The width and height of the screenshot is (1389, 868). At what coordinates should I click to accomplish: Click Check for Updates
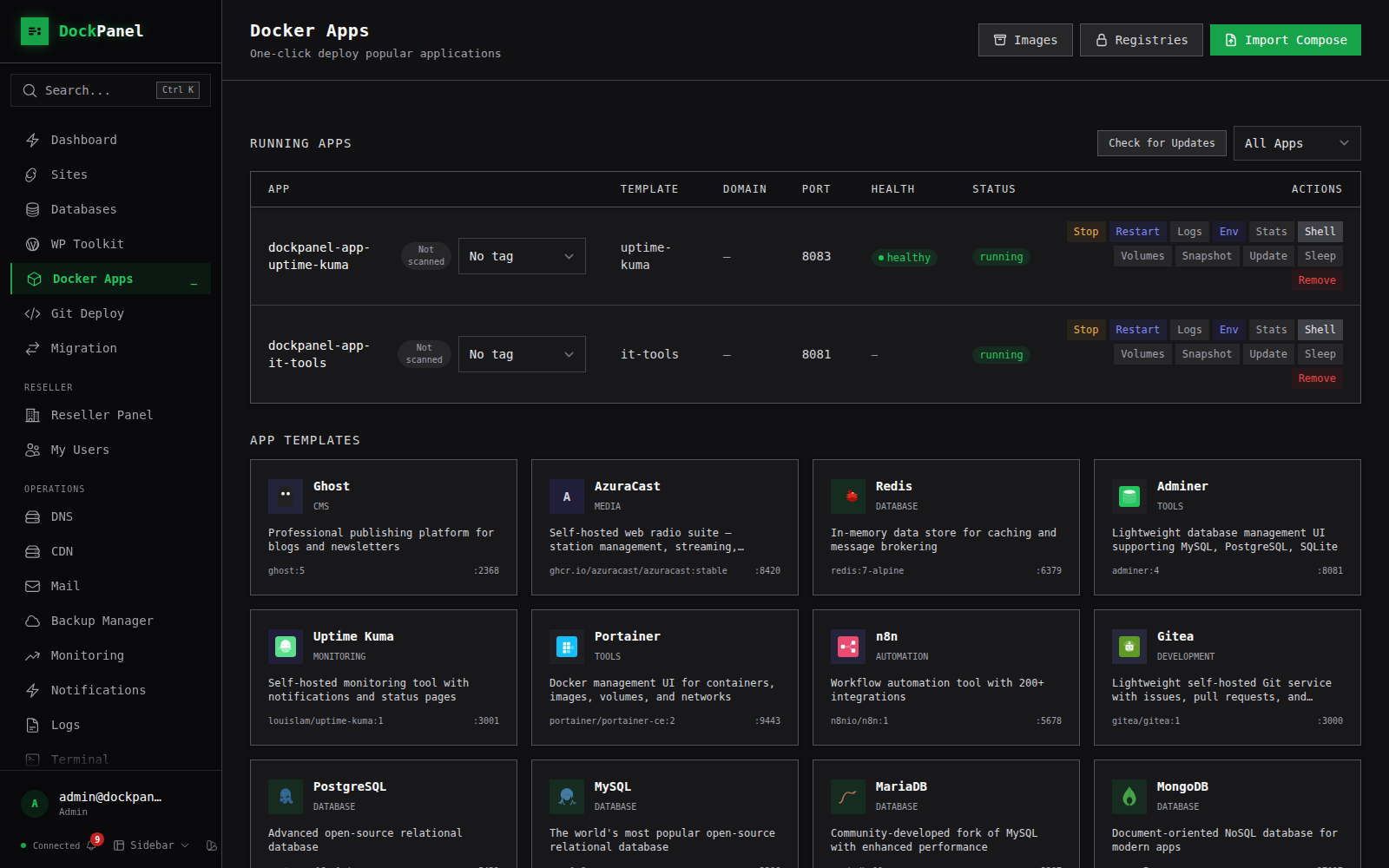point(1162,143)
